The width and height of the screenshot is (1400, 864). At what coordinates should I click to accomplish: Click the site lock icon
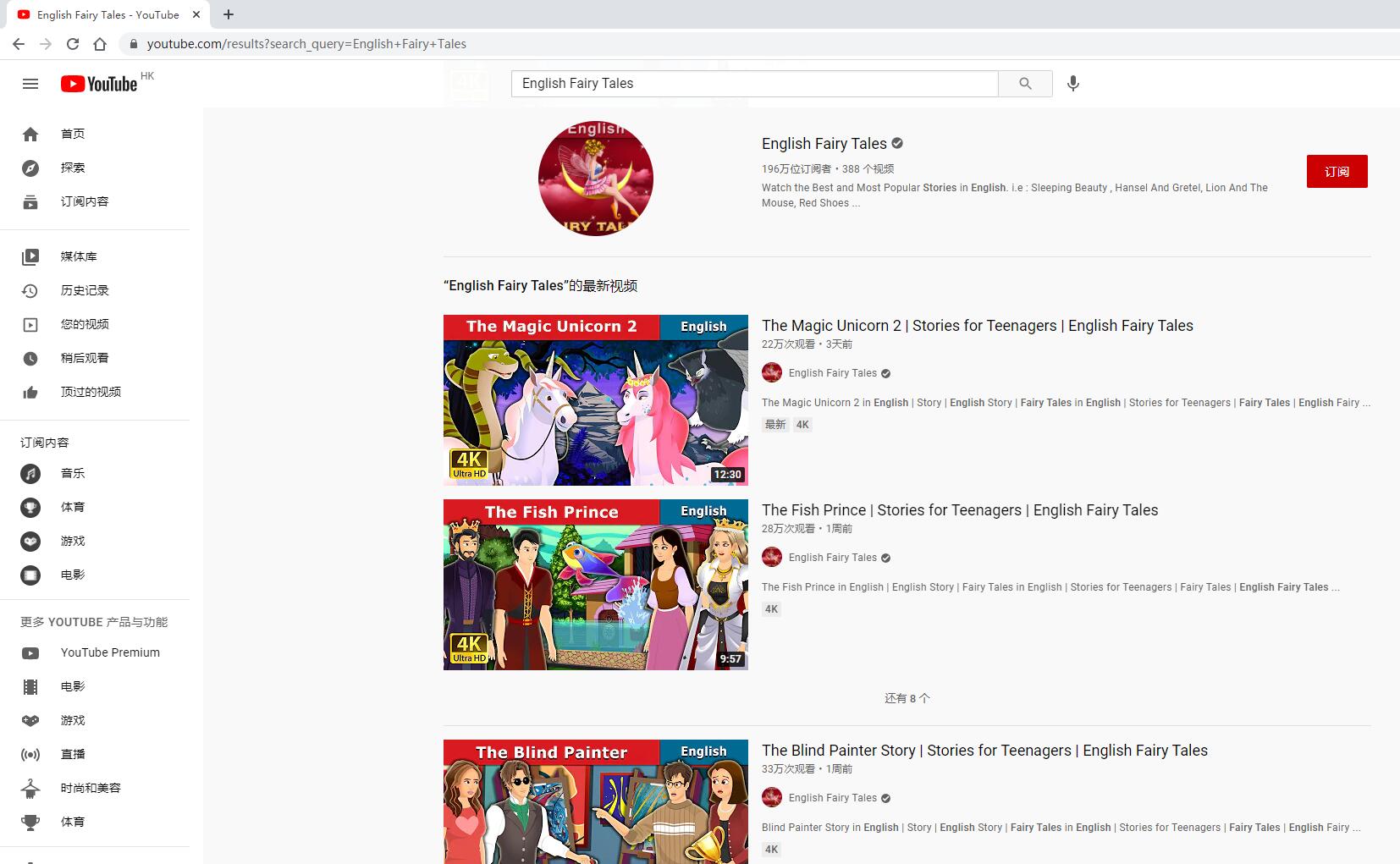point(133,44)
